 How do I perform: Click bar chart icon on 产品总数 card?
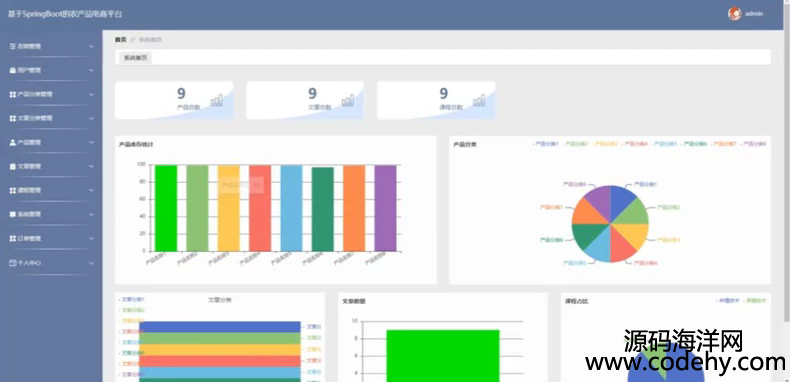tap(217, 100)
